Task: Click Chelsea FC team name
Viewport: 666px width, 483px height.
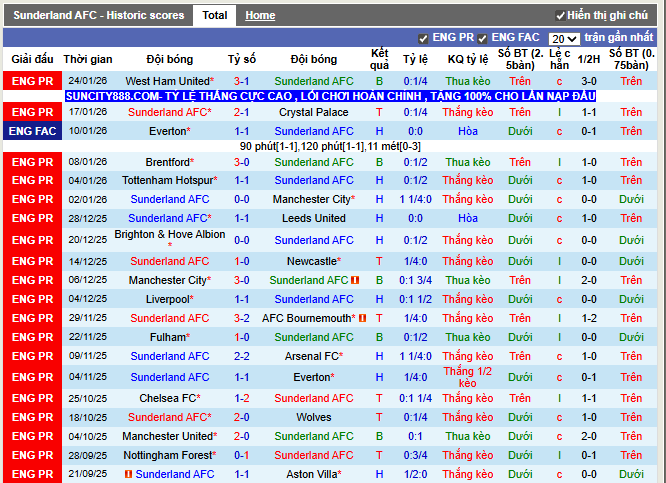Action: 169,398
